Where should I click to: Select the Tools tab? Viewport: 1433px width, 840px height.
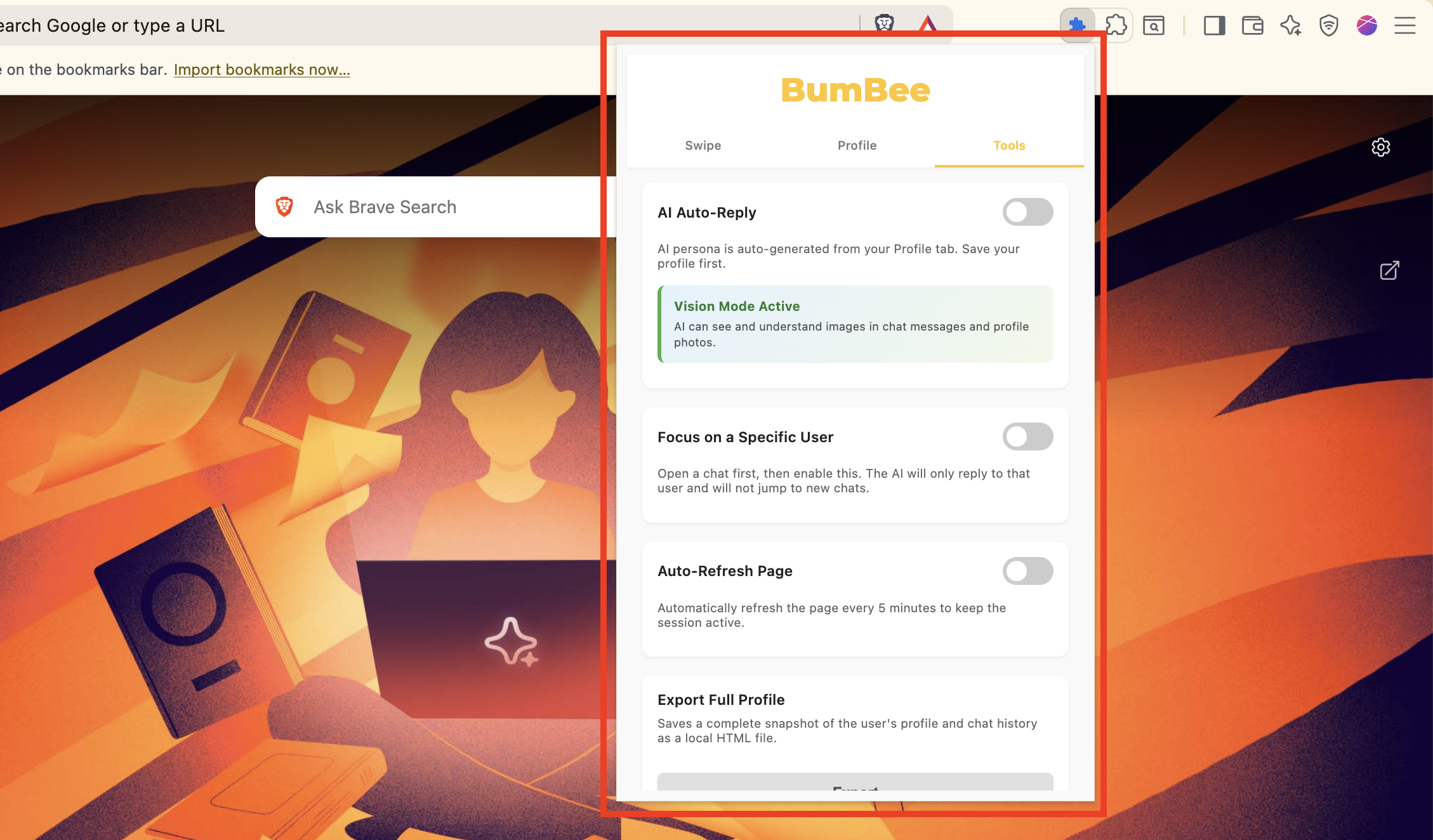pyautogui.click(x=1009, y=145)
